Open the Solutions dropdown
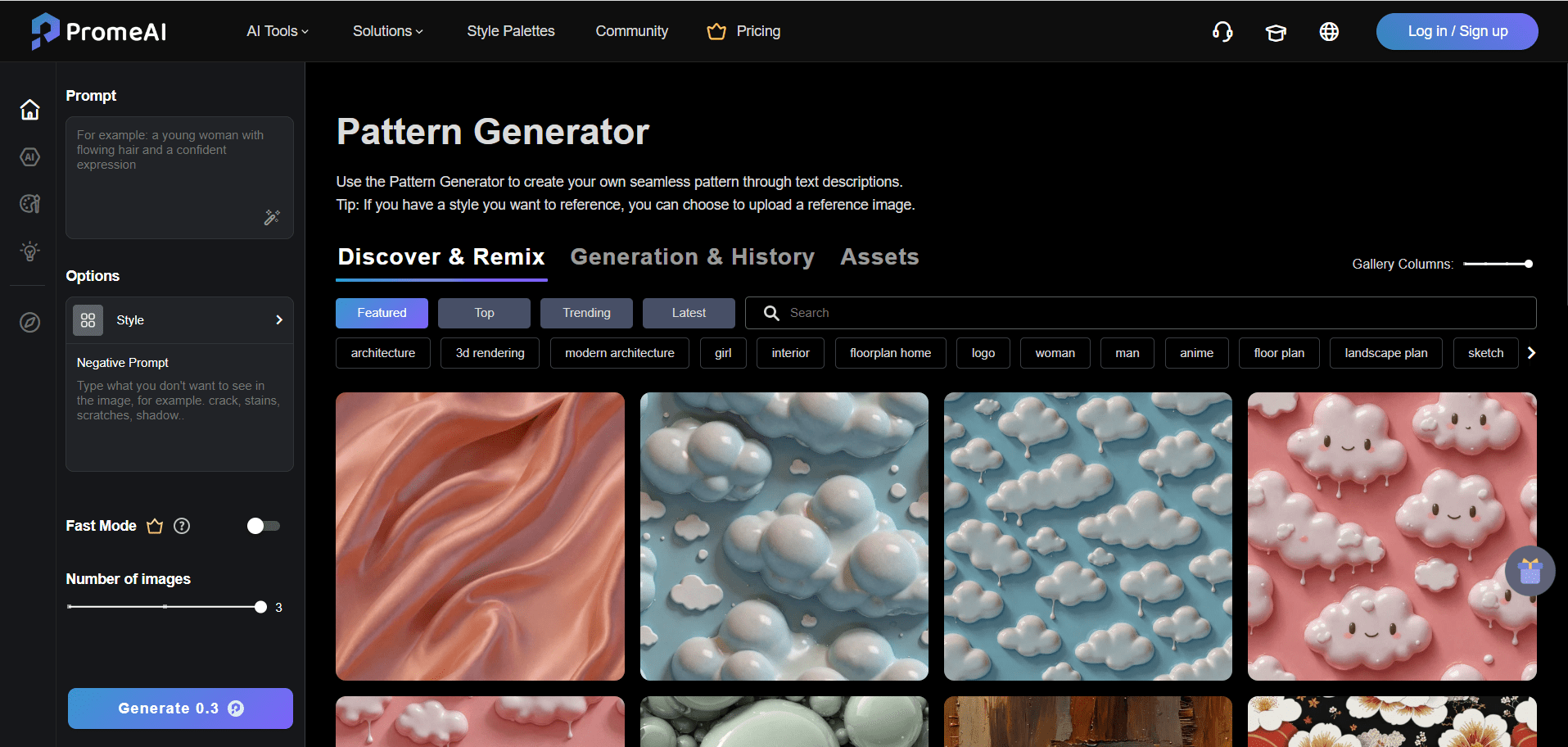Image resolution: width=1568 pixels, height=747 pixels. tap(386, 31)
